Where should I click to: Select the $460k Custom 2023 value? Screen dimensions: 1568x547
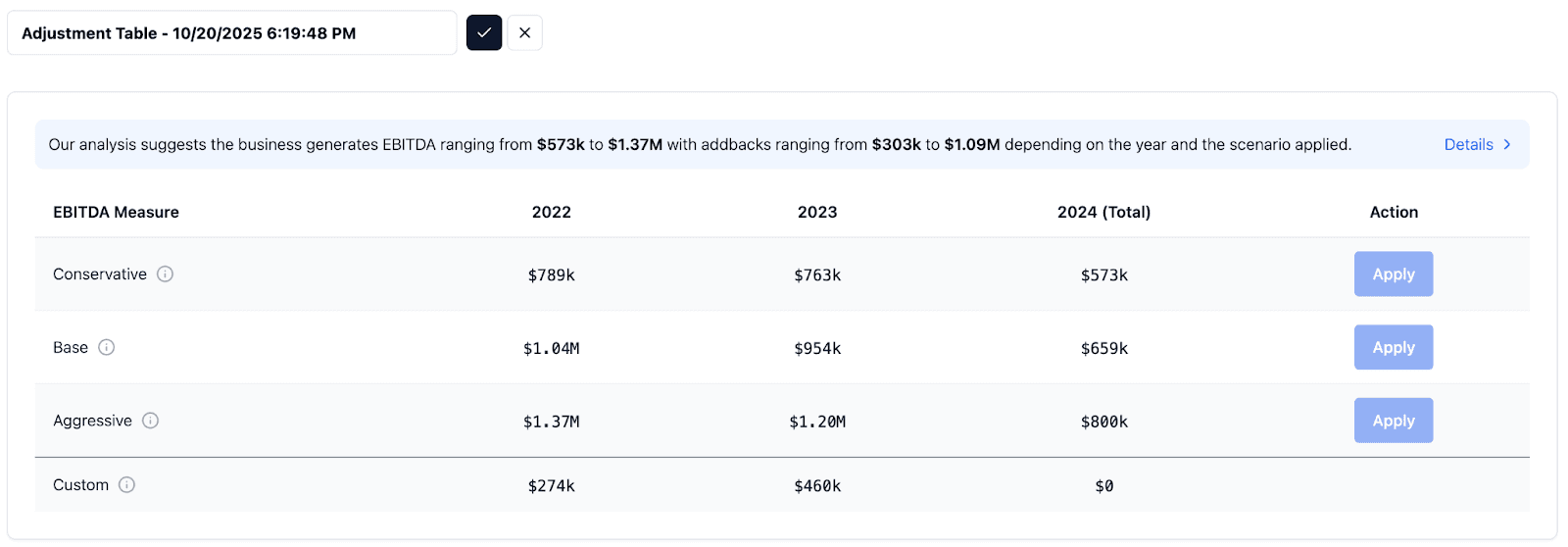pyautogui.click(x=817, y=486)
